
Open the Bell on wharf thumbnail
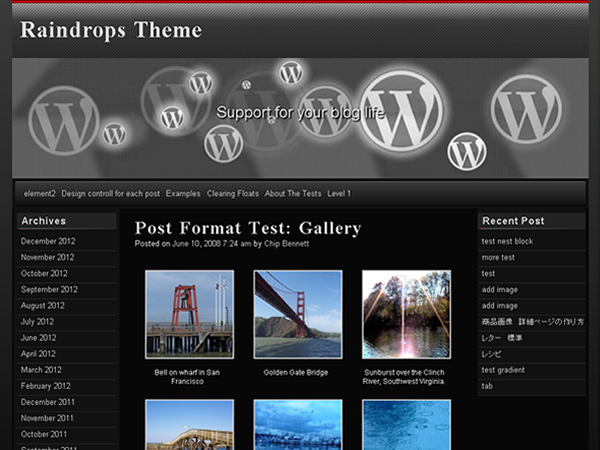click(x=189, y=314)
